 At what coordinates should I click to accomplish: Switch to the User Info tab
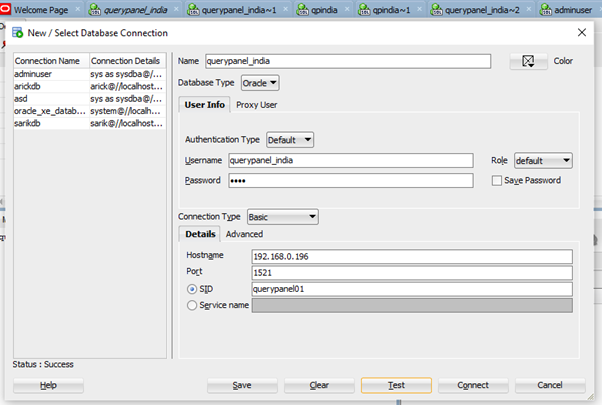click(x=204, y=105)
